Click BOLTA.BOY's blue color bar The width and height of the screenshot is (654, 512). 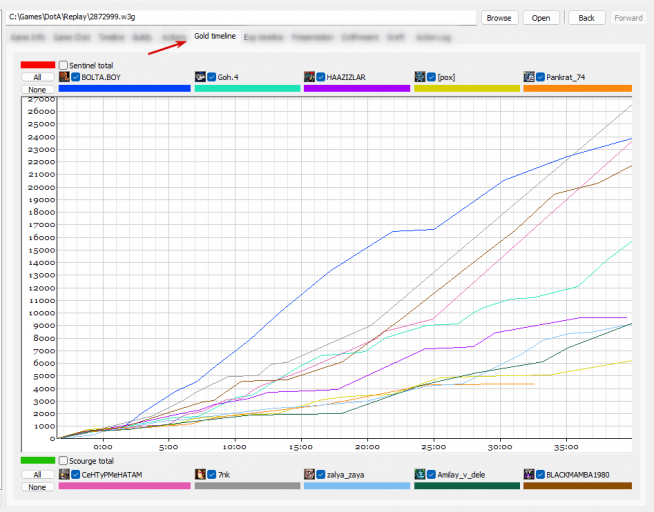click(125, 88)
